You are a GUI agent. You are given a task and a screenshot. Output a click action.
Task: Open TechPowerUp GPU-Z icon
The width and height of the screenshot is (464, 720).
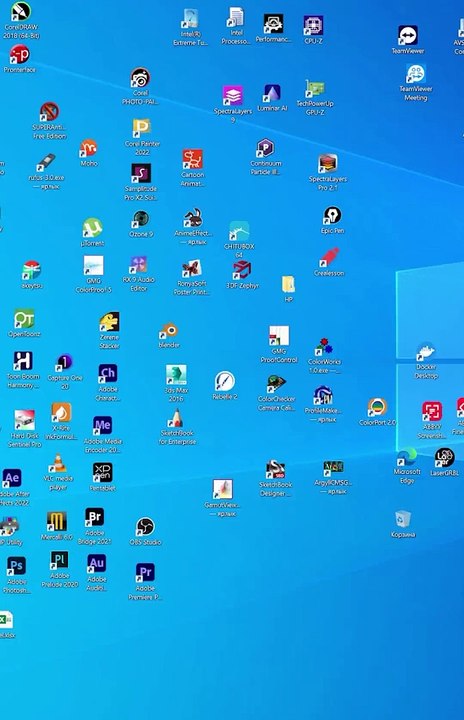[315, 89]
